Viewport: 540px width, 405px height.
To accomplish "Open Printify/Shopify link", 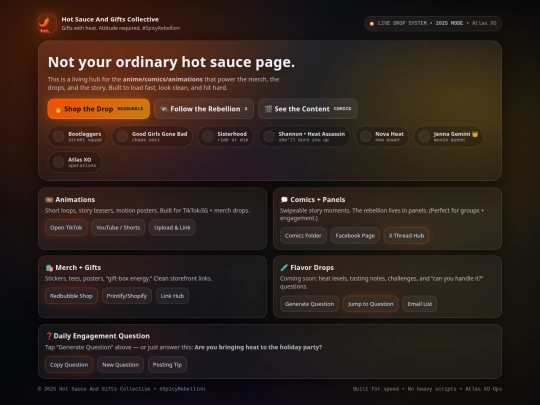I will (x=127, y=296).
